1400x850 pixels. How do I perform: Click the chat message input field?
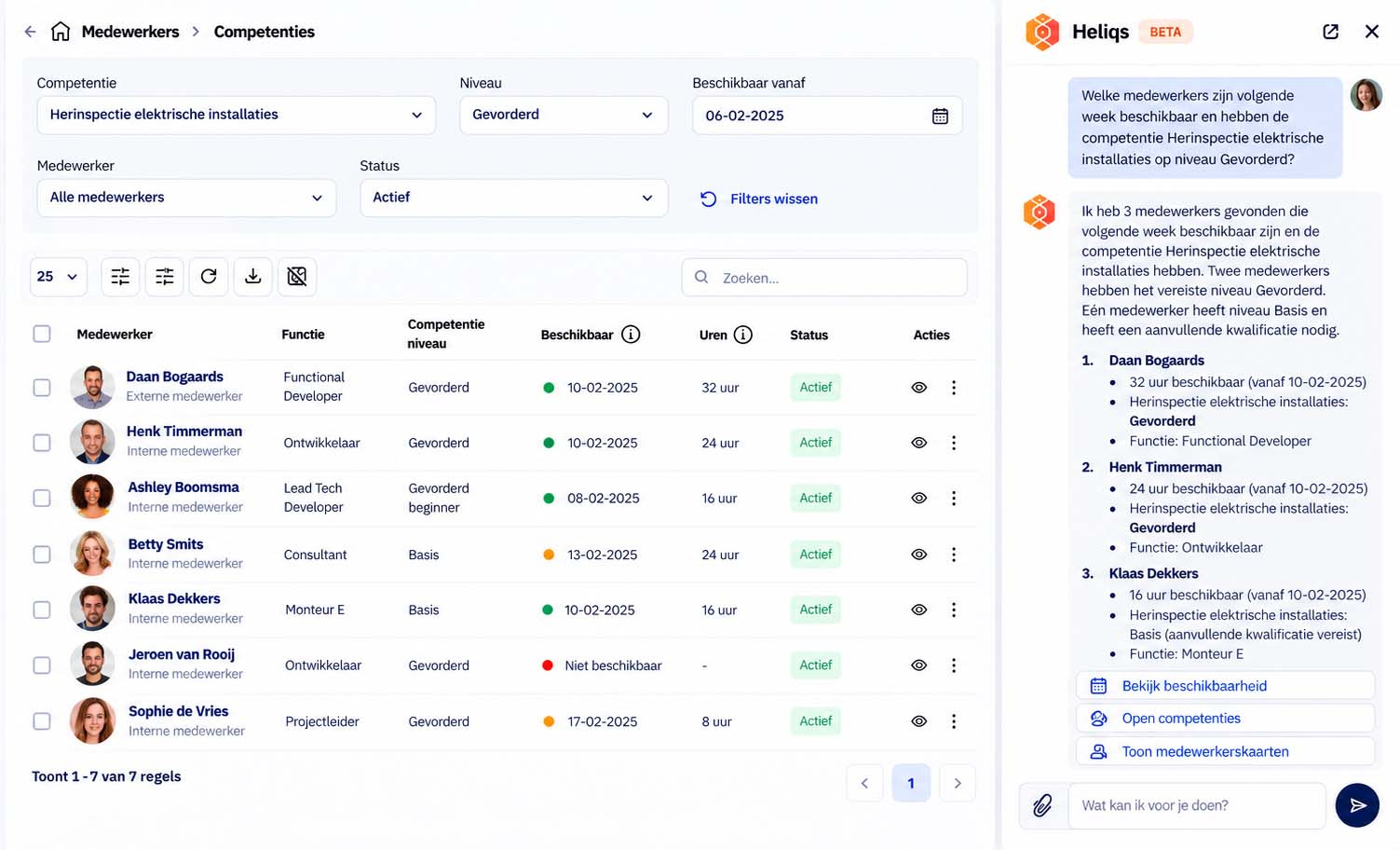pyautogui.click(x=1197, y=805)
